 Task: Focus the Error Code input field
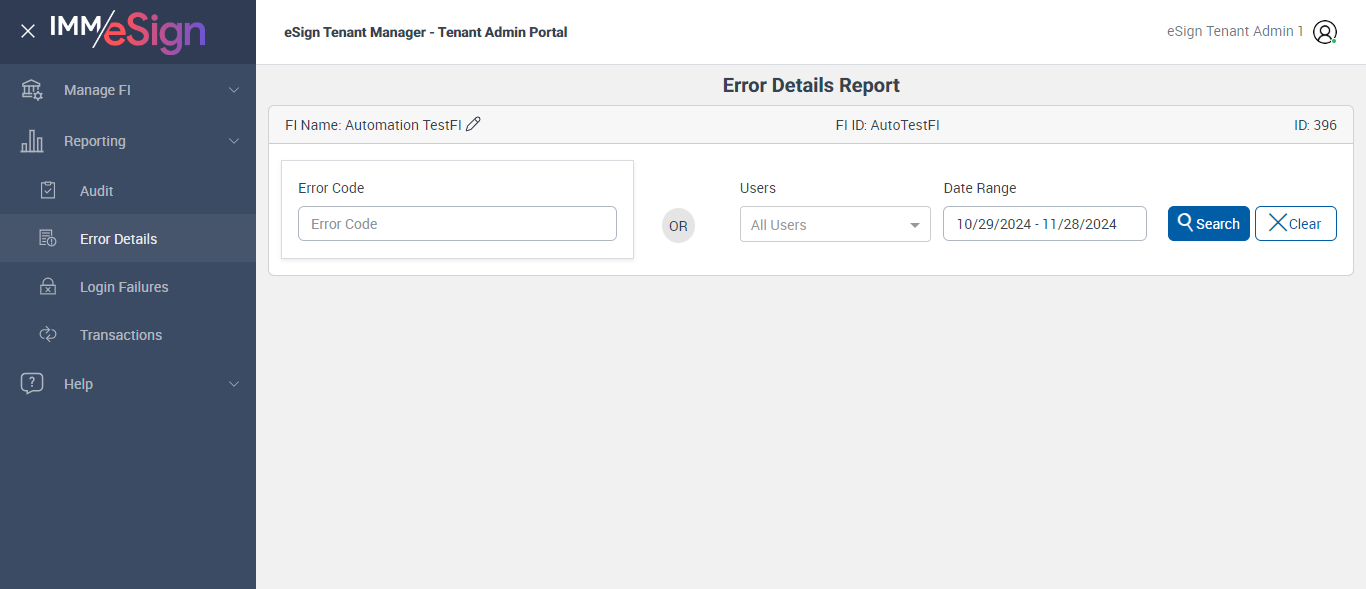[x=457, y=224]
